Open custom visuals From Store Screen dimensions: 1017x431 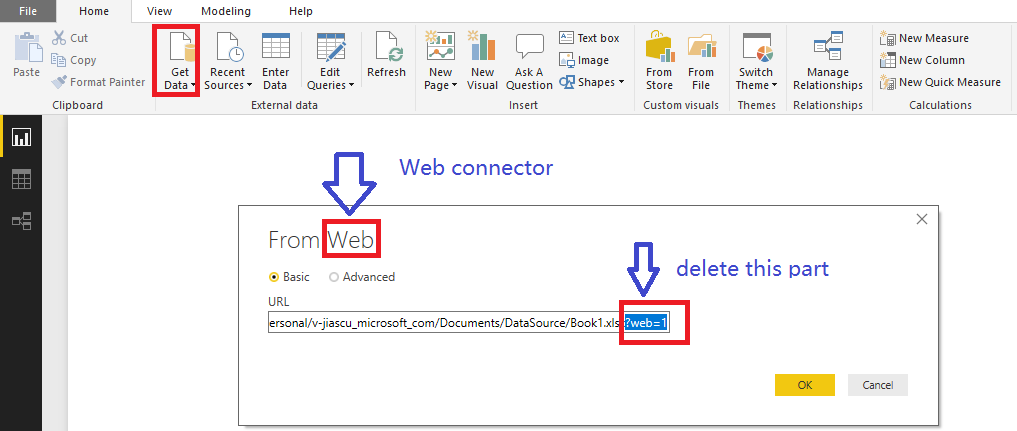[659, 60]
